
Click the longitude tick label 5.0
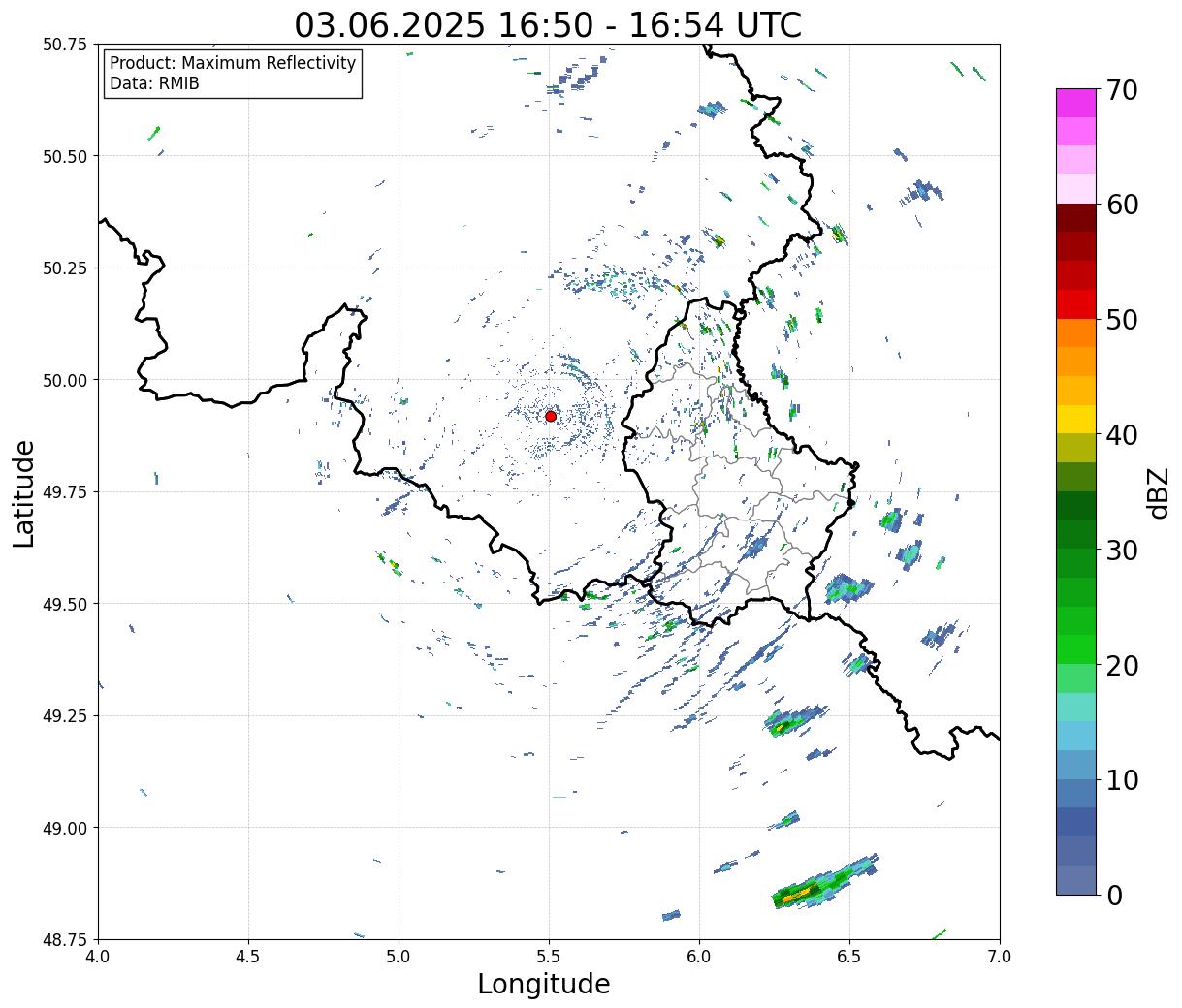click(x=399, y=957)
